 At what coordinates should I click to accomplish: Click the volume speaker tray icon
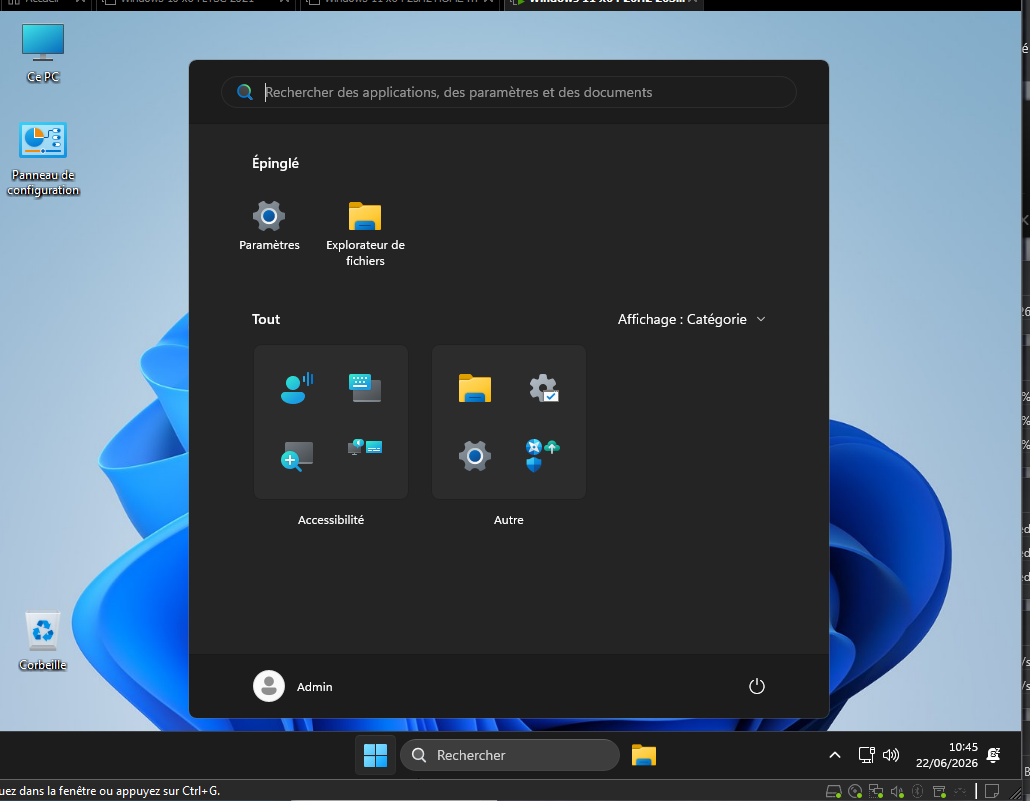[x=891, y=755]
